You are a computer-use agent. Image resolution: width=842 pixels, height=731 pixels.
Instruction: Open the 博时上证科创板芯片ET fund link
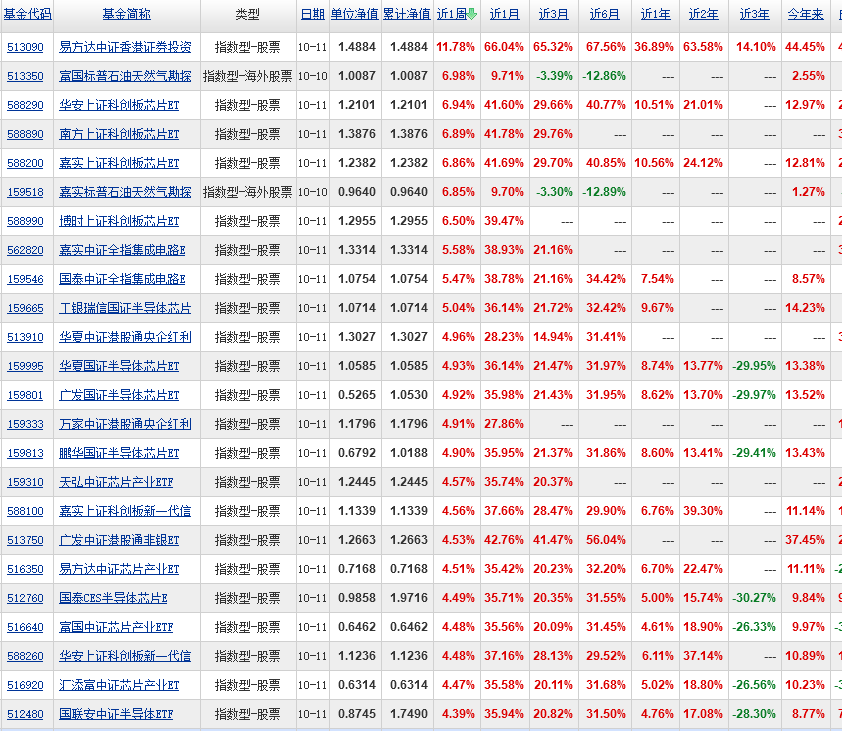point(119,221)
